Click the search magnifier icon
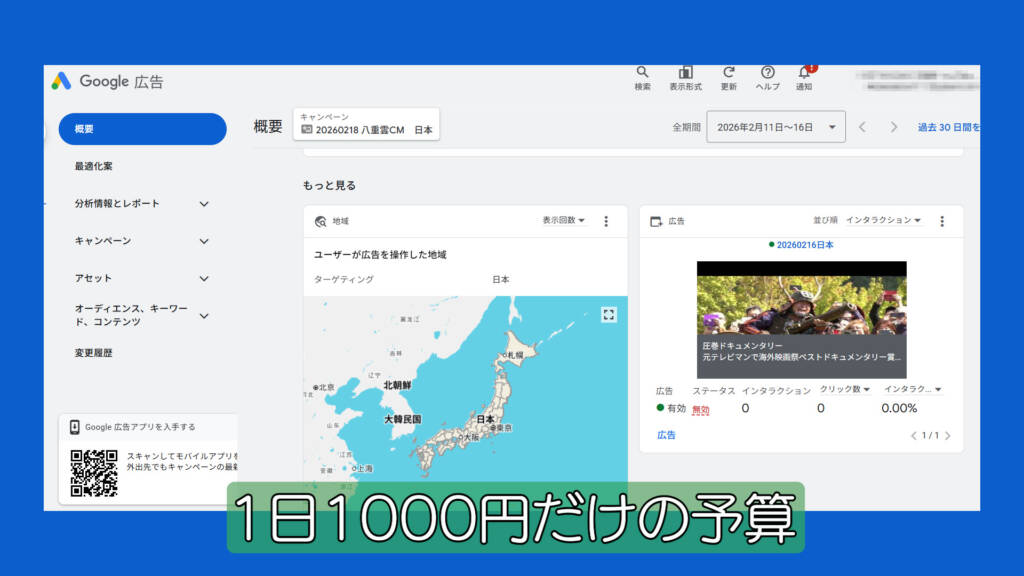This screenshot has height=576, width=1024. point(642,73)
